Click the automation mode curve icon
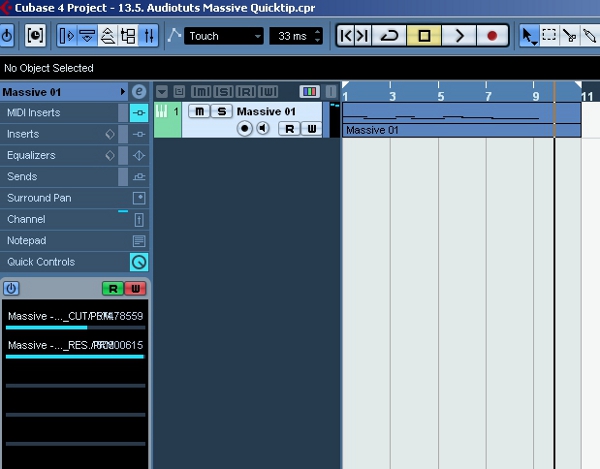 (x=174, y=36)
